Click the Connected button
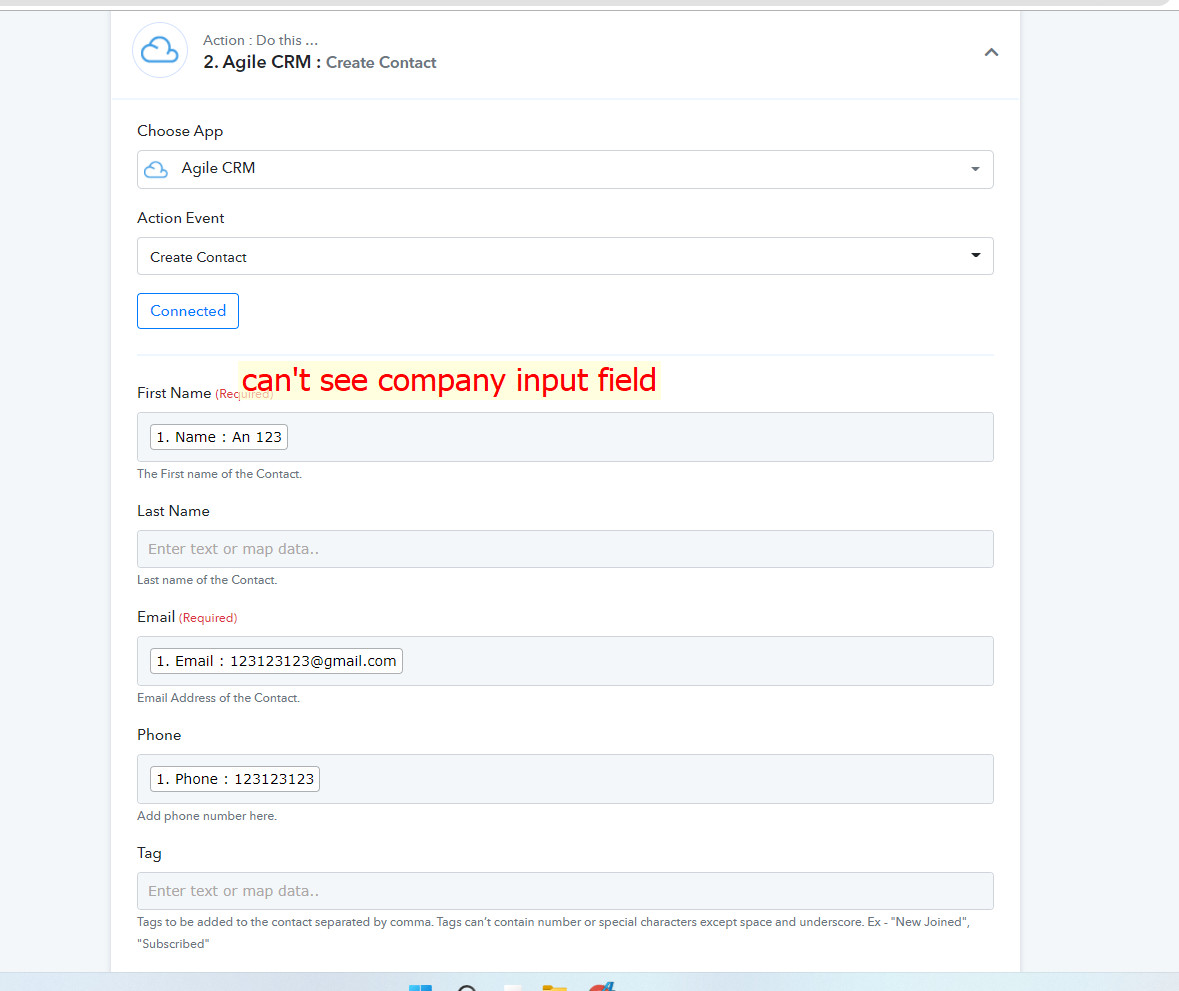1179x991 pixels. tap(188, 311)
